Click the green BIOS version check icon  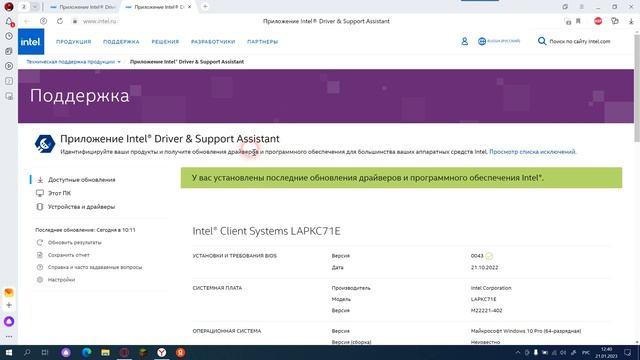pos(489,256)
